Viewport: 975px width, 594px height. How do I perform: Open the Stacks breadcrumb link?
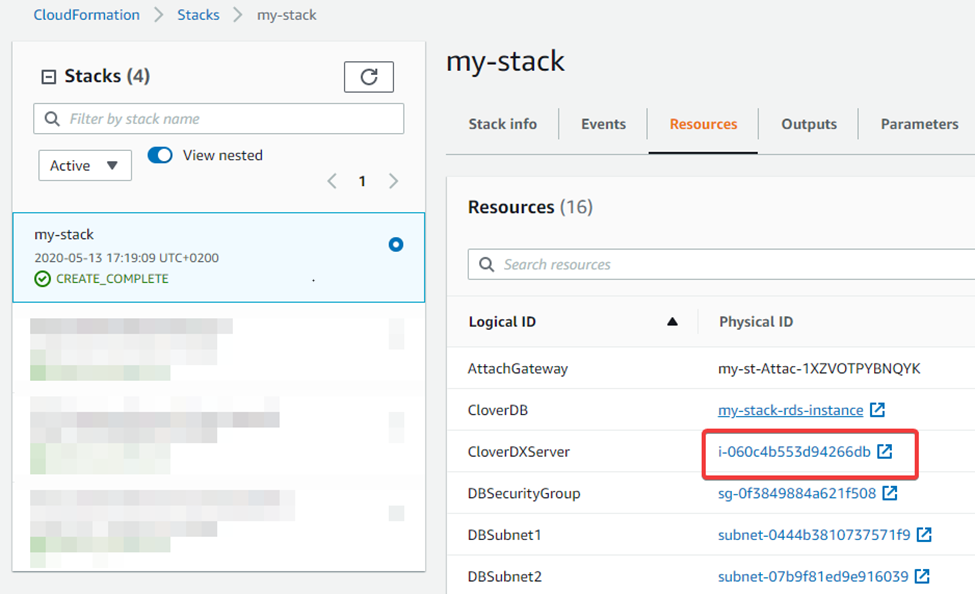tap(198, 14)
